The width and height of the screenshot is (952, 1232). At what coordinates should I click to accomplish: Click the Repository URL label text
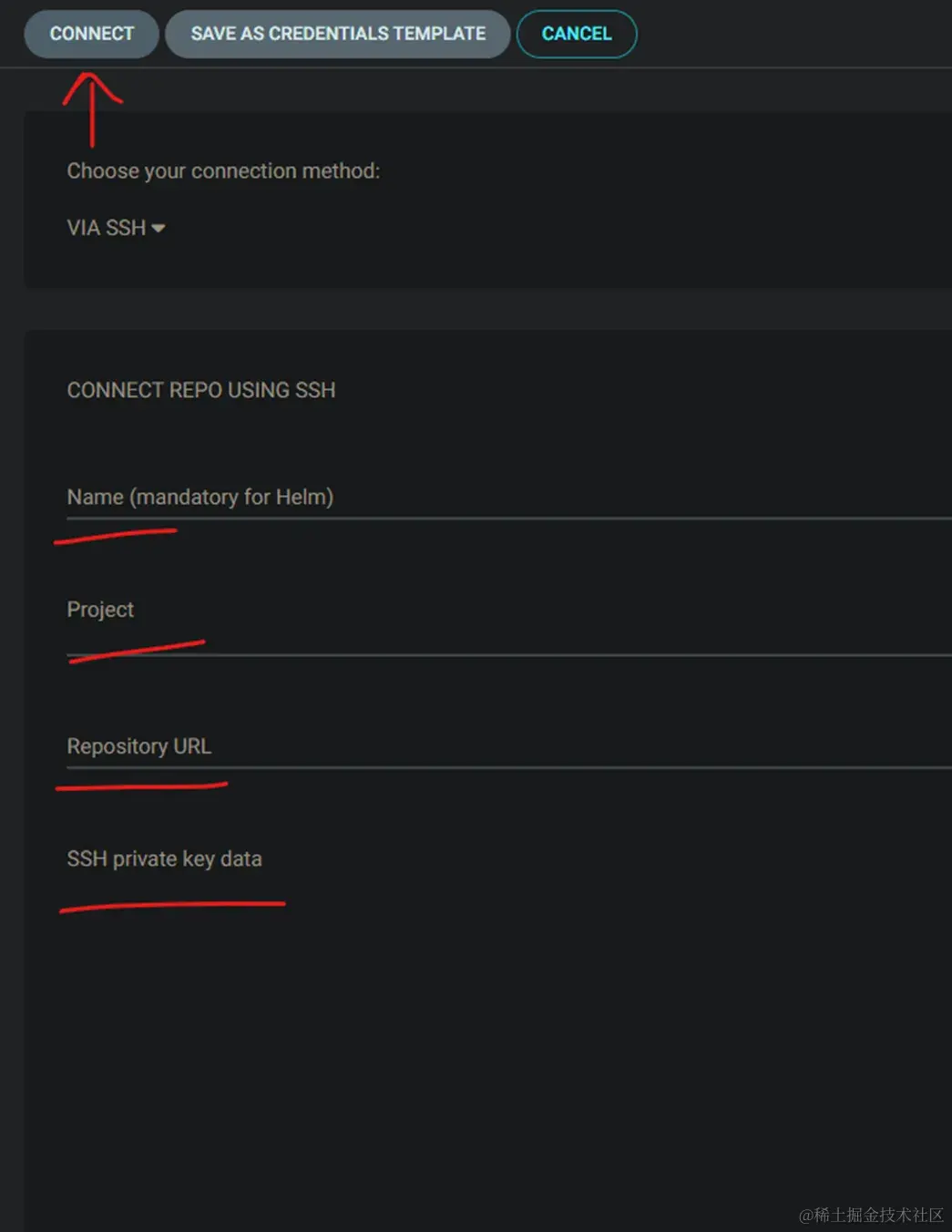(x=138, y=746)
